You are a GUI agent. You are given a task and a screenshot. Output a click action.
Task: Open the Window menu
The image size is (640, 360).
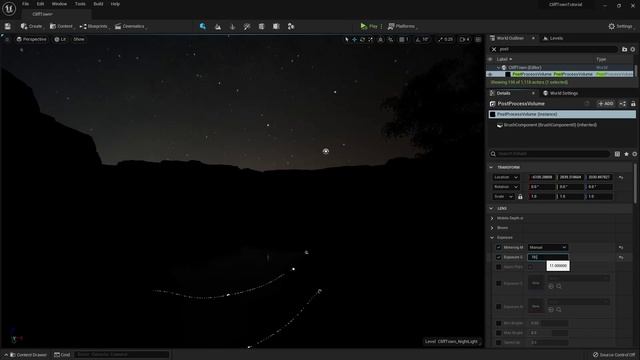click(x=59, y=4)
